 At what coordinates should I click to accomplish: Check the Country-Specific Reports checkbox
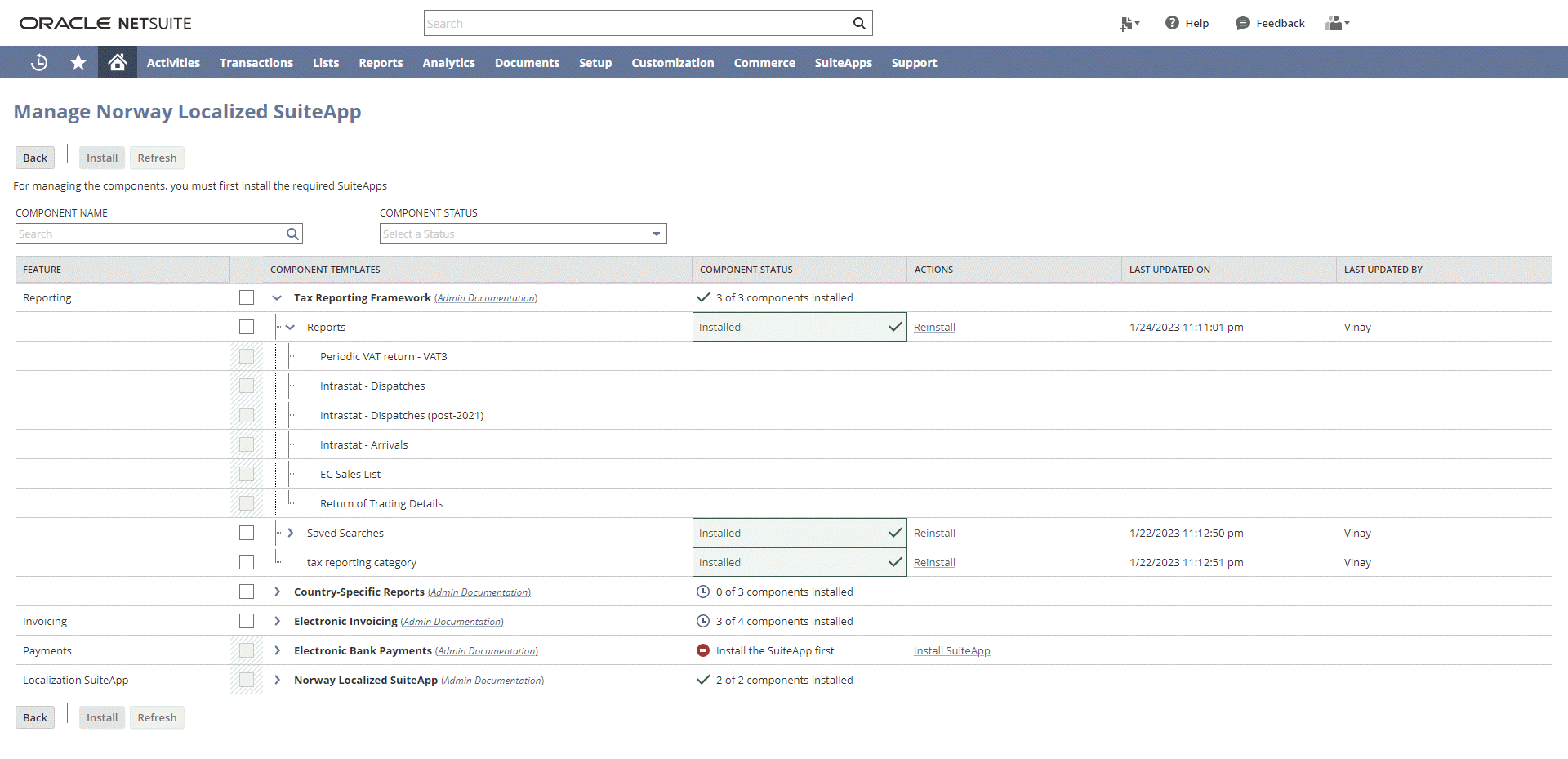(247, 592)
